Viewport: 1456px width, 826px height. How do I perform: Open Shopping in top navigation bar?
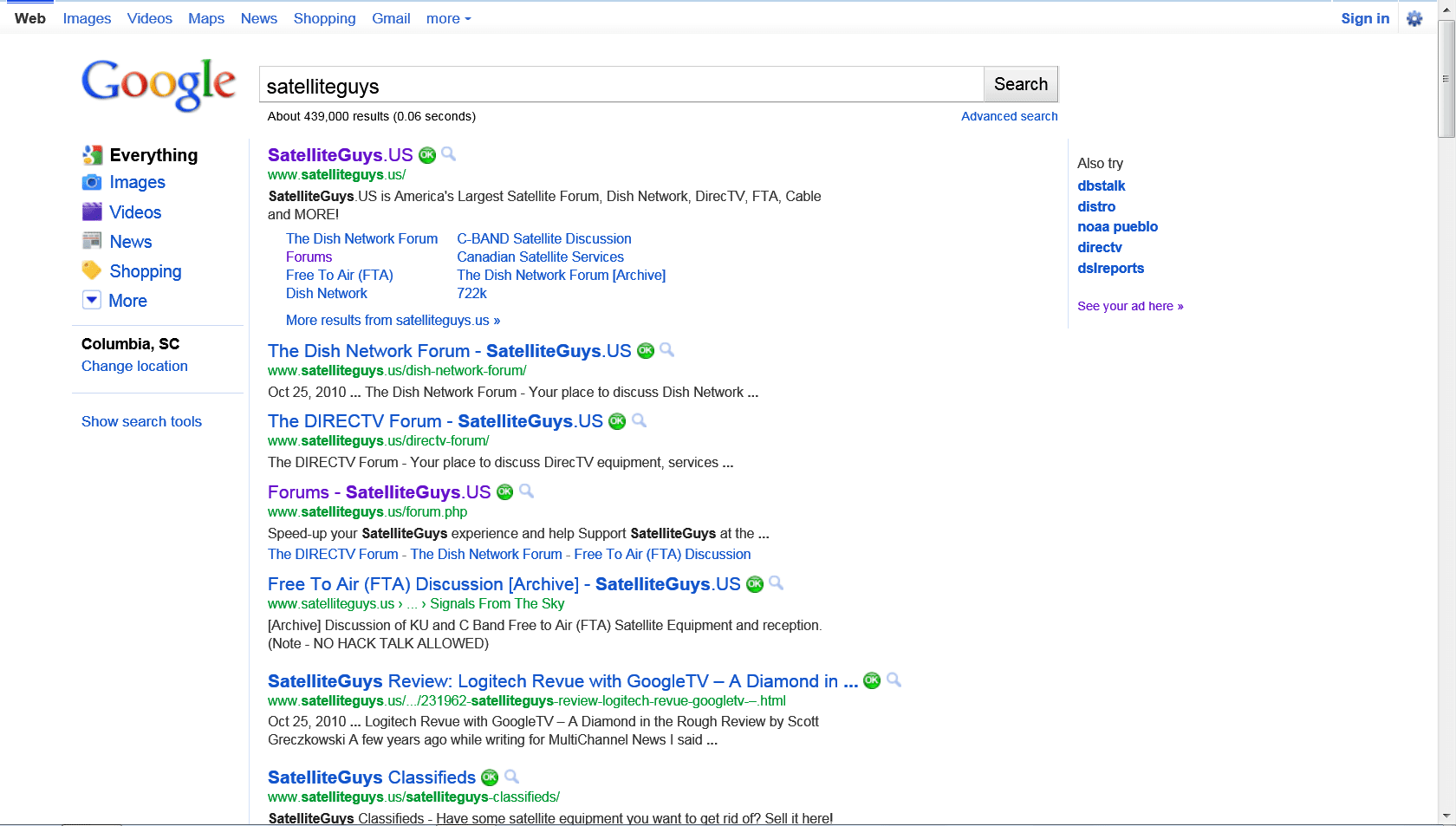[x=324, y=18]
